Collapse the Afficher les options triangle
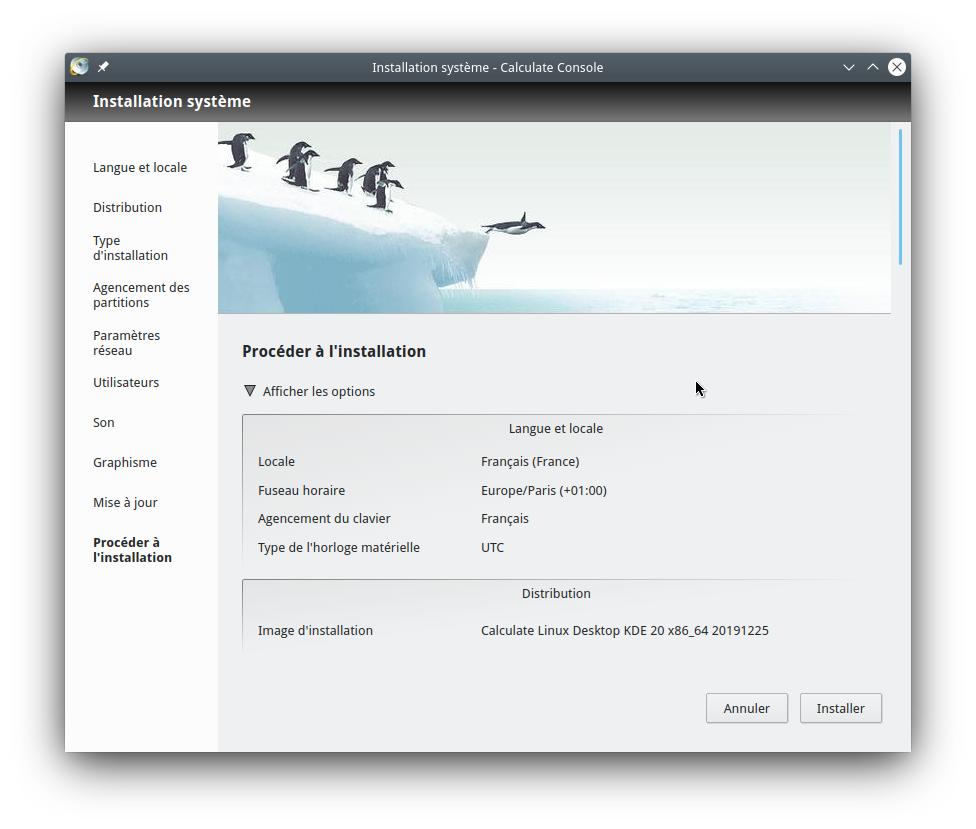This screenshot has width=976, height=829. tap(250, 391)
